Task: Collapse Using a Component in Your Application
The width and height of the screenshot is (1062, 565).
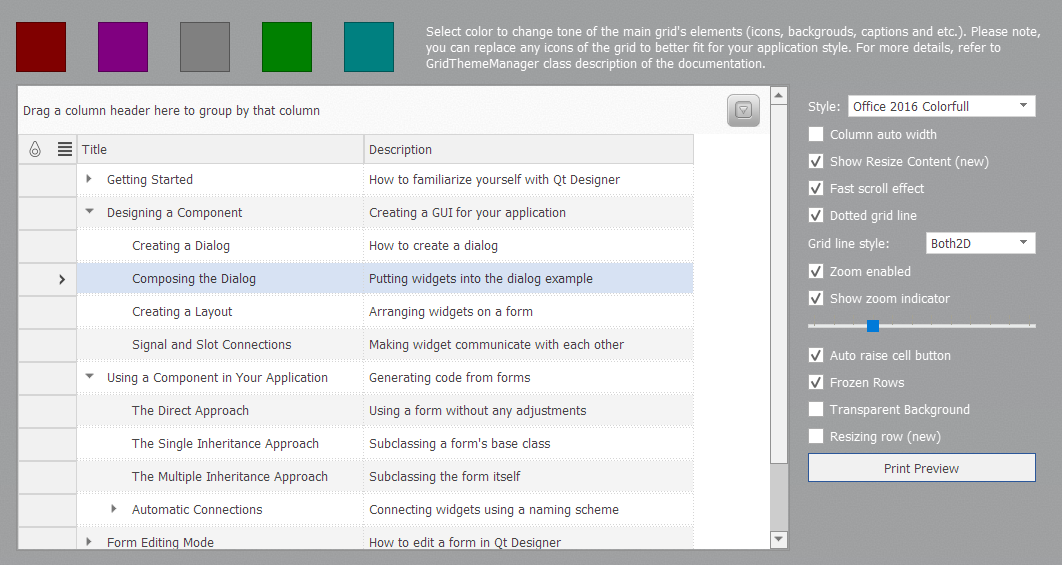Action: [x=89, y=377]
